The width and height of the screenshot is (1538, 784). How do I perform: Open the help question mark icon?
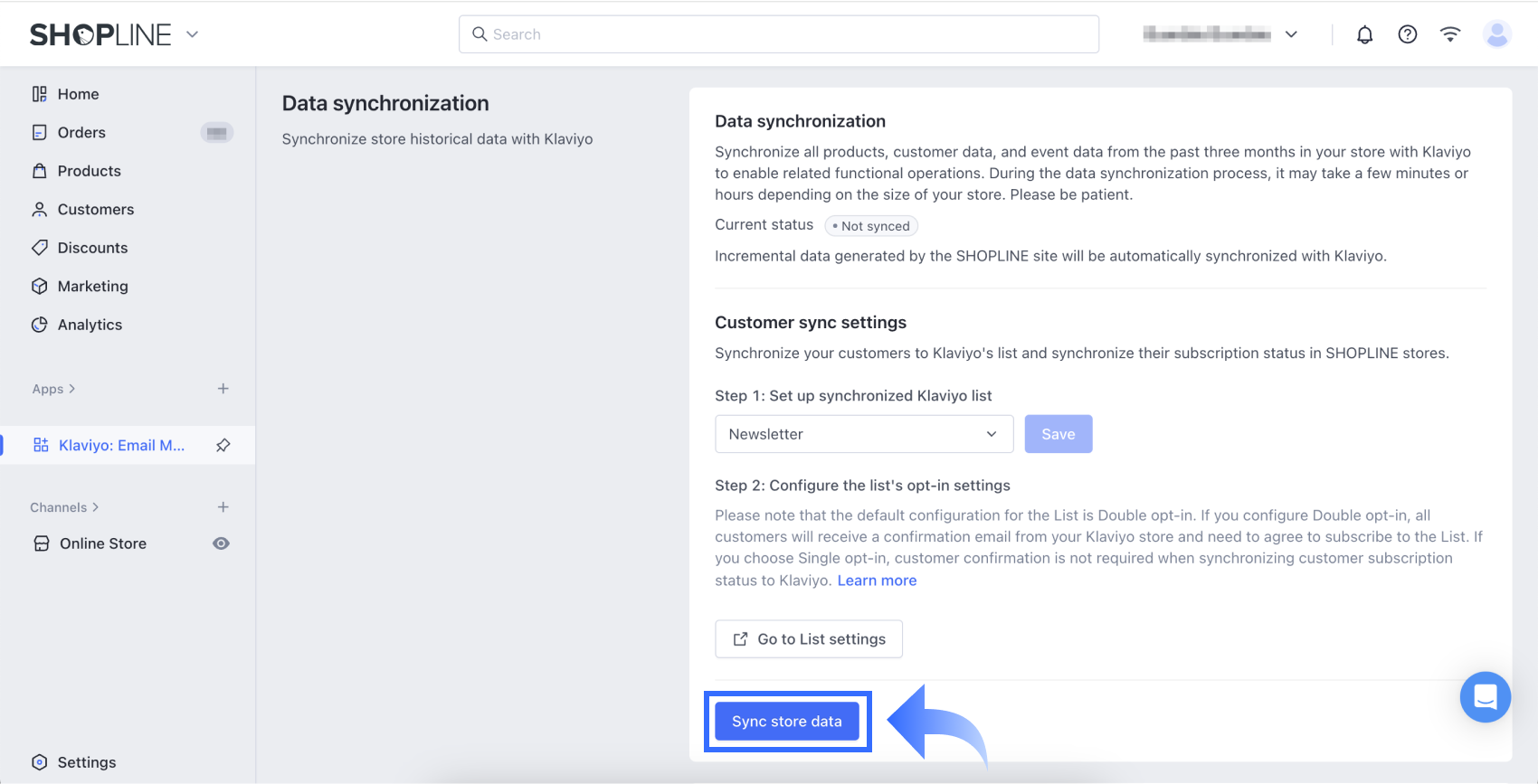1407,34
